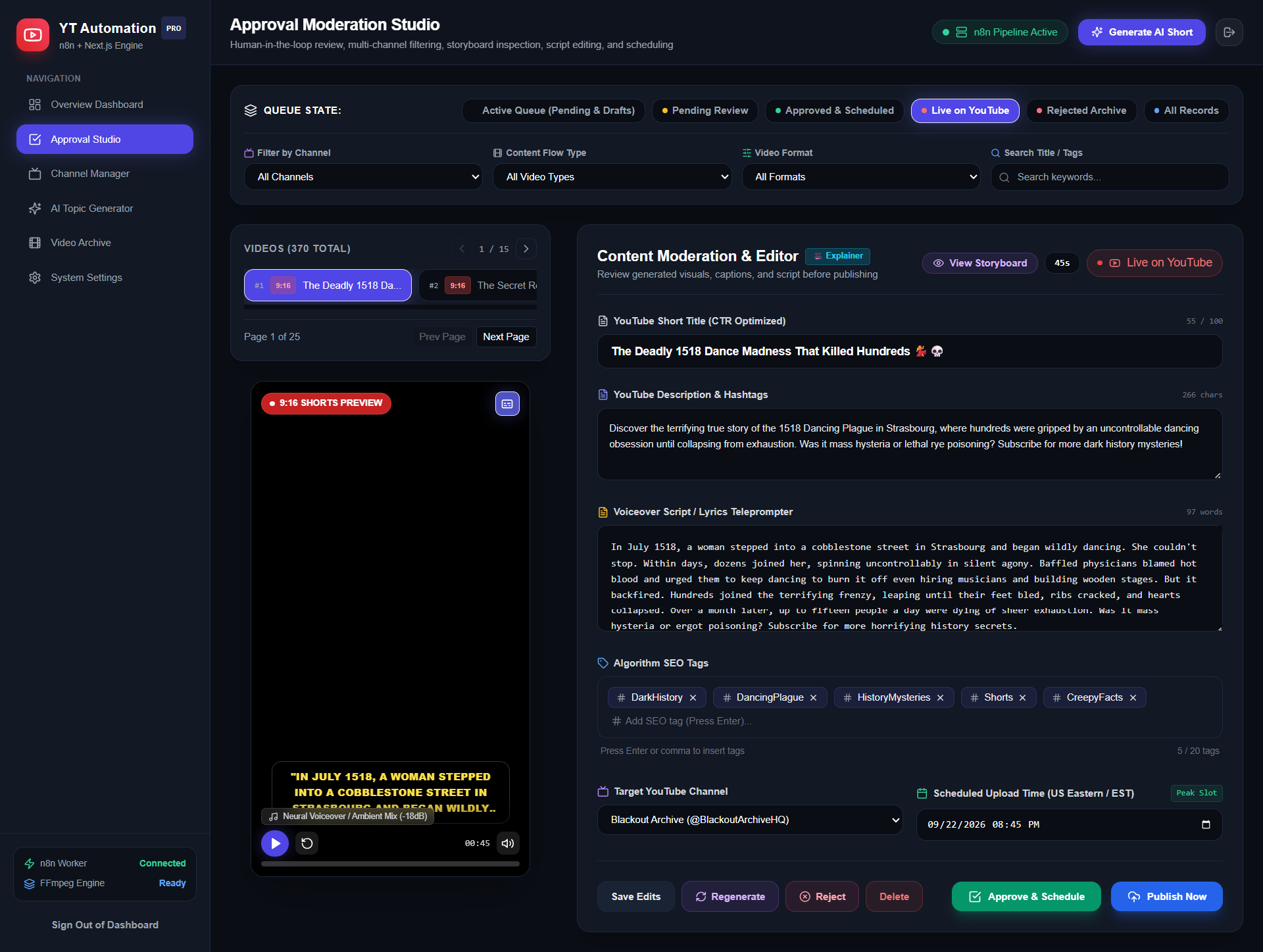Remove the HistoryMysteries SEO tag
The image size is (1263, 952).
941,697
